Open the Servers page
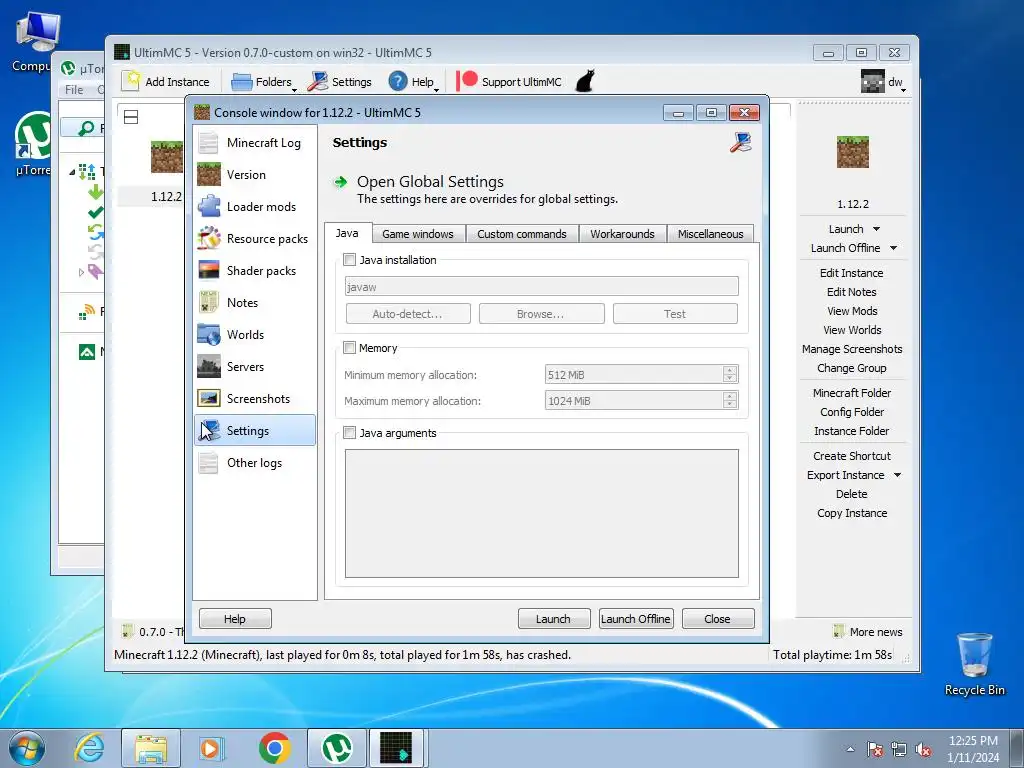 (x=255, y=366)
